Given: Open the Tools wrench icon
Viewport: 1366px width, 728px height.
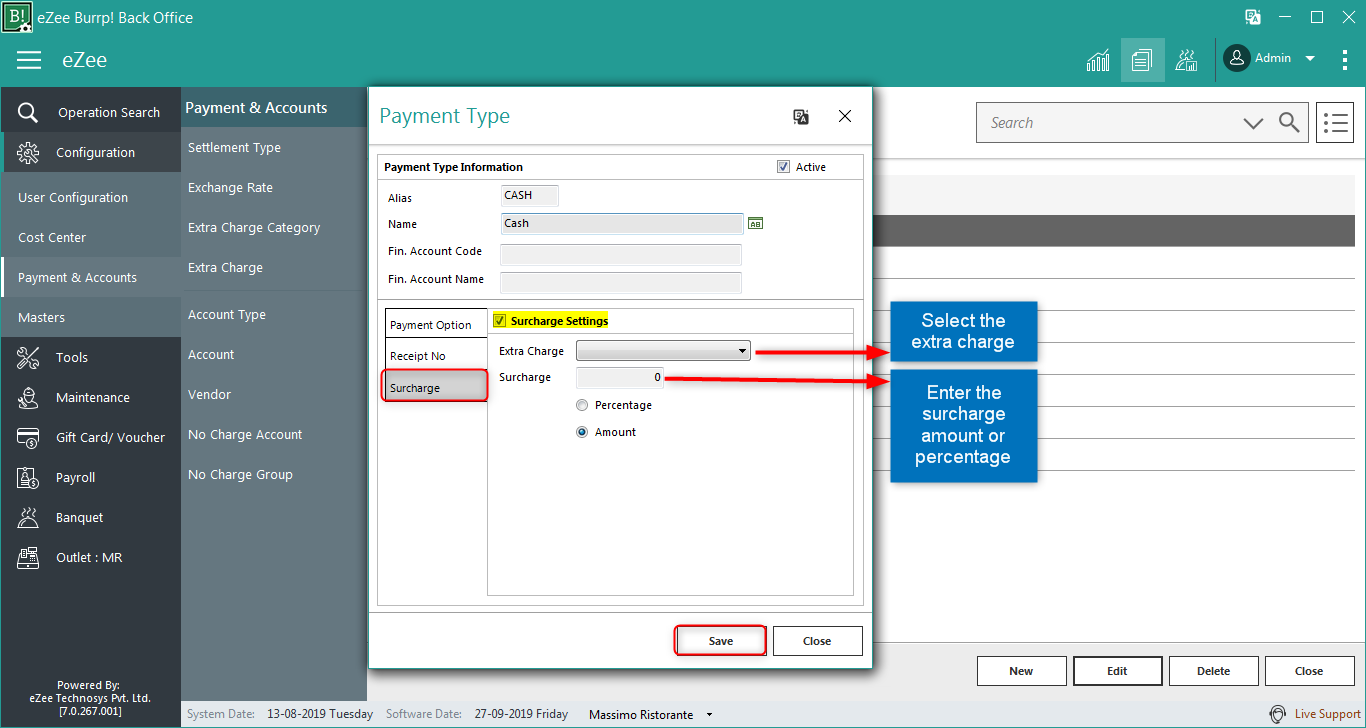Looking at the screenshot, I should pyautogui.click(x=28, y=357).
